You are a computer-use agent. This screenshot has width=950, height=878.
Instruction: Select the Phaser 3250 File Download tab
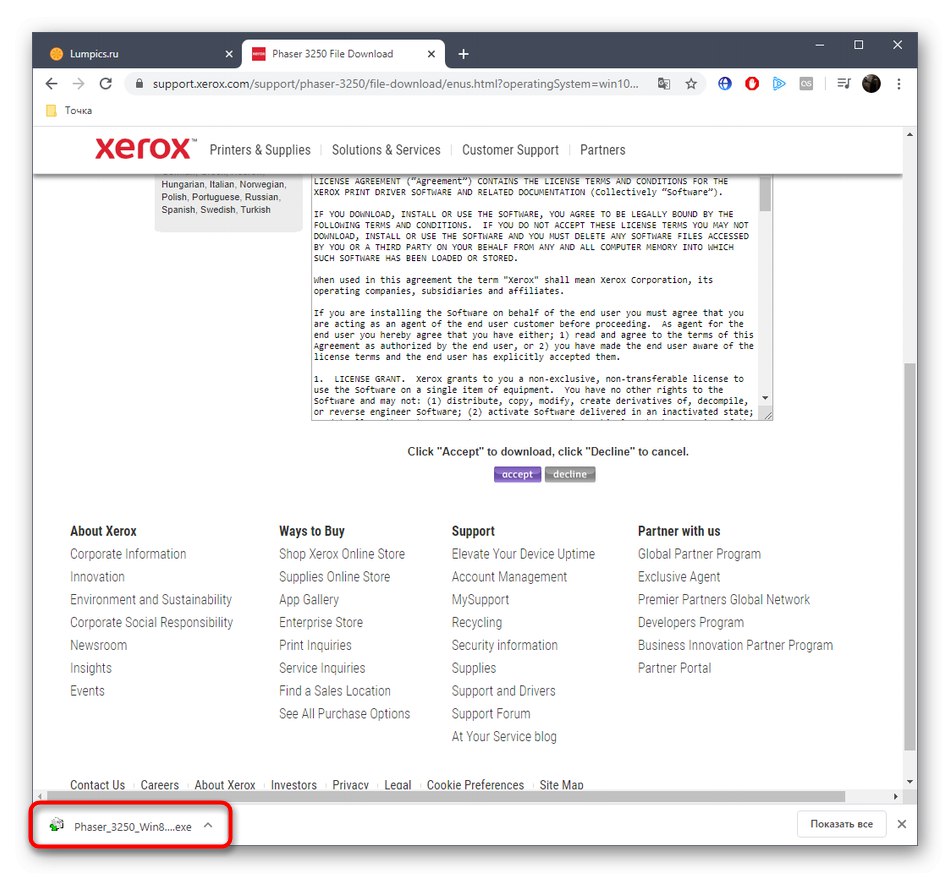(x=340, y=53)
